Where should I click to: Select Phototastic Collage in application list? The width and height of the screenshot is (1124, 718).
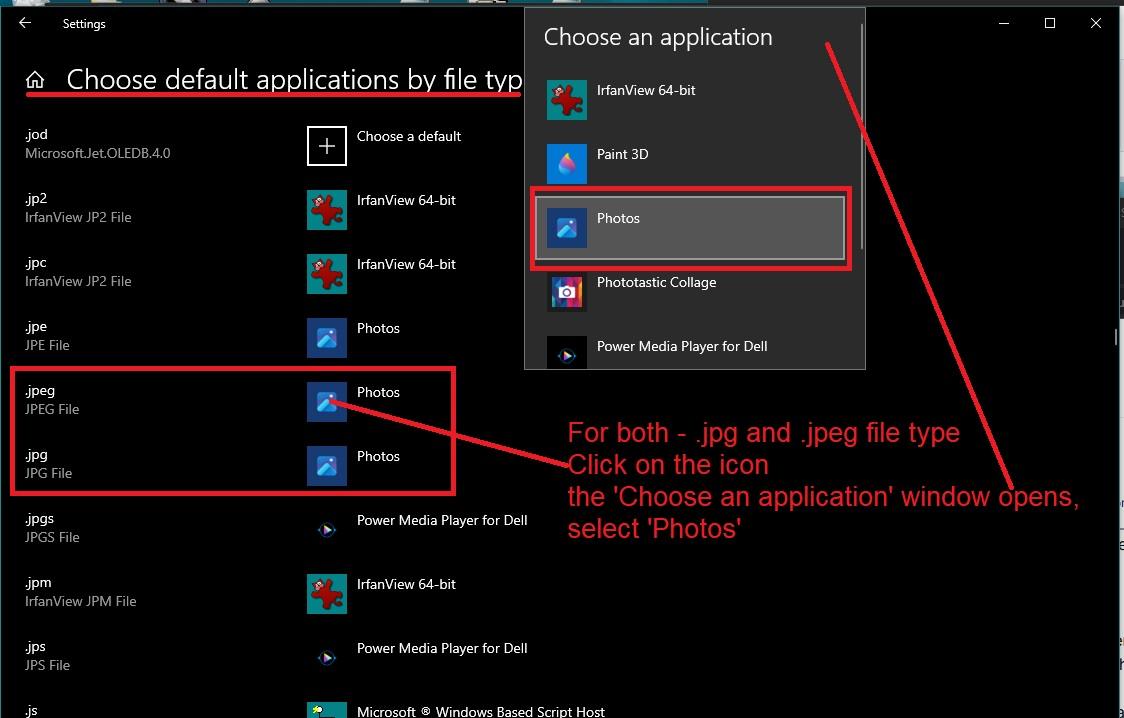coord(656,283)
